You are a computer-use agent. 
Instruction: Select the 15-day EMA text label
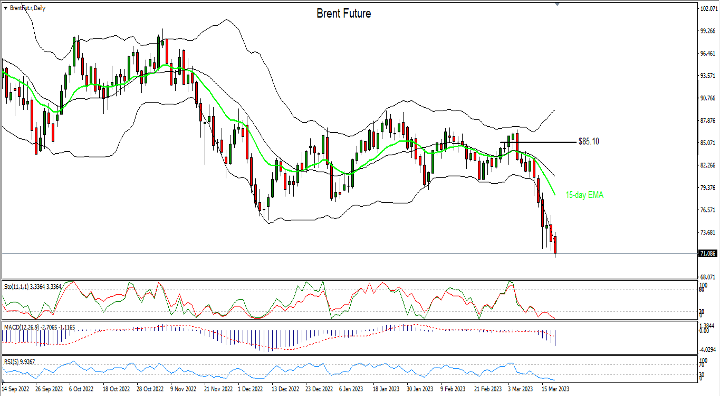coord(584,195)
